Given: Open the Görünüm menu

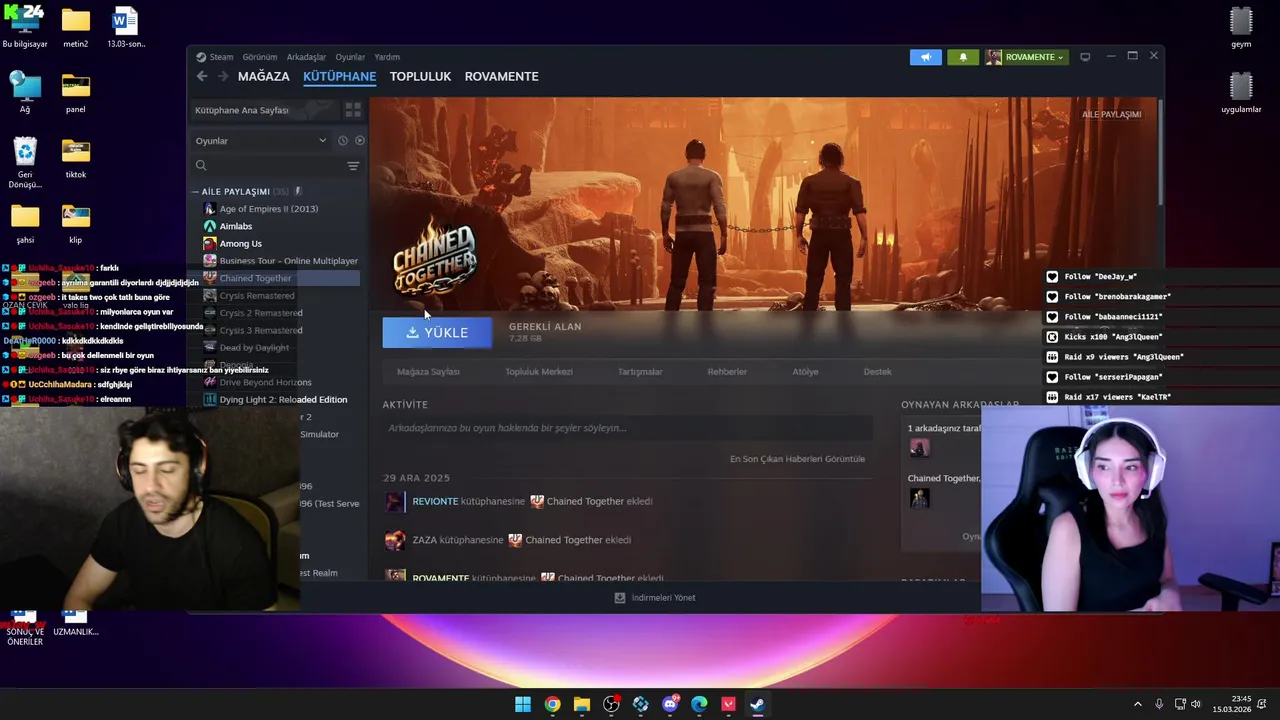Looking at the screenshot, I should click(x=260, y=57).
